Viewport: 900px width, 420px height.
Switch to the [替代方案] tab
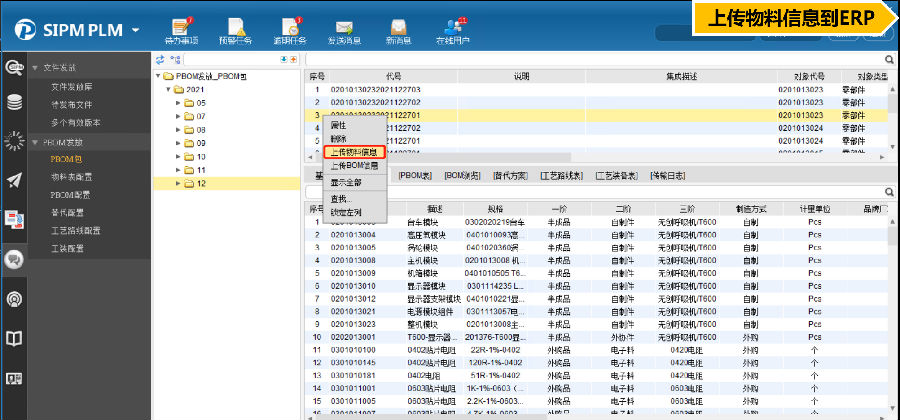[x=510, y=175]
